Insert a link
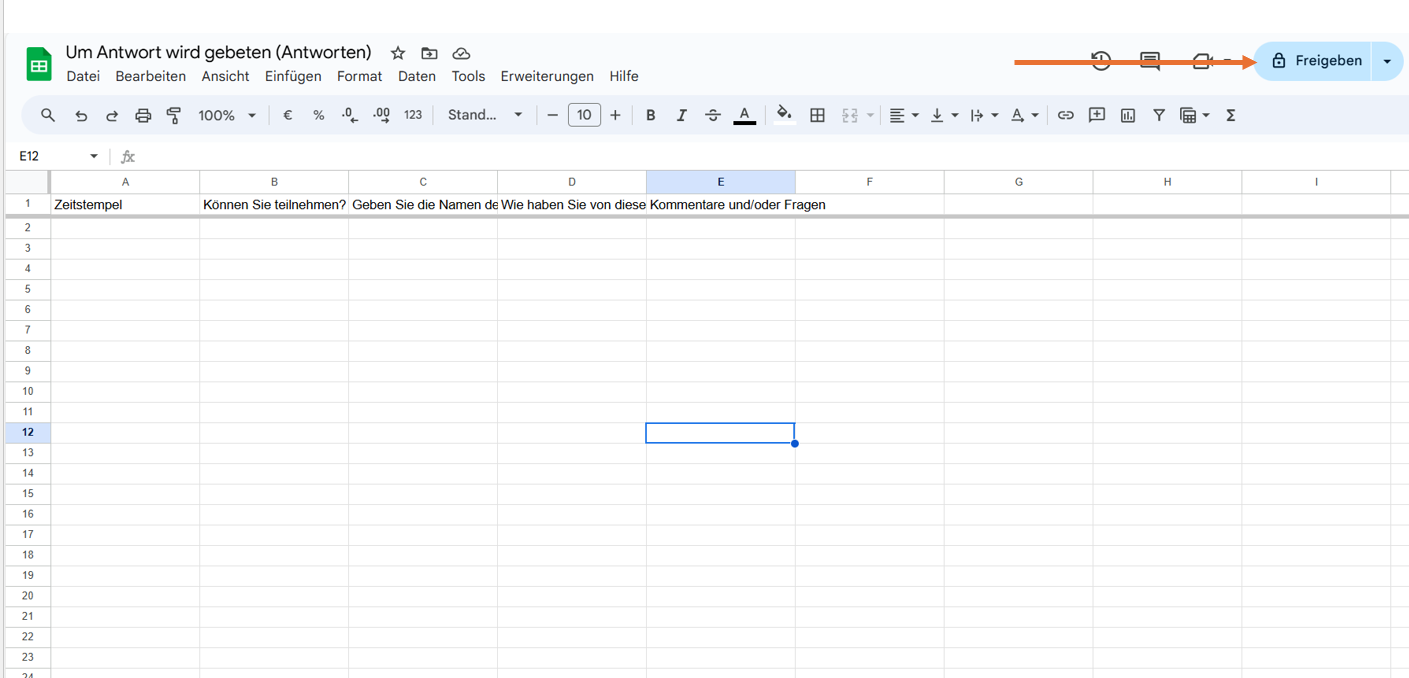Viewport: 1409px width, 678px height. point(1066,115)
